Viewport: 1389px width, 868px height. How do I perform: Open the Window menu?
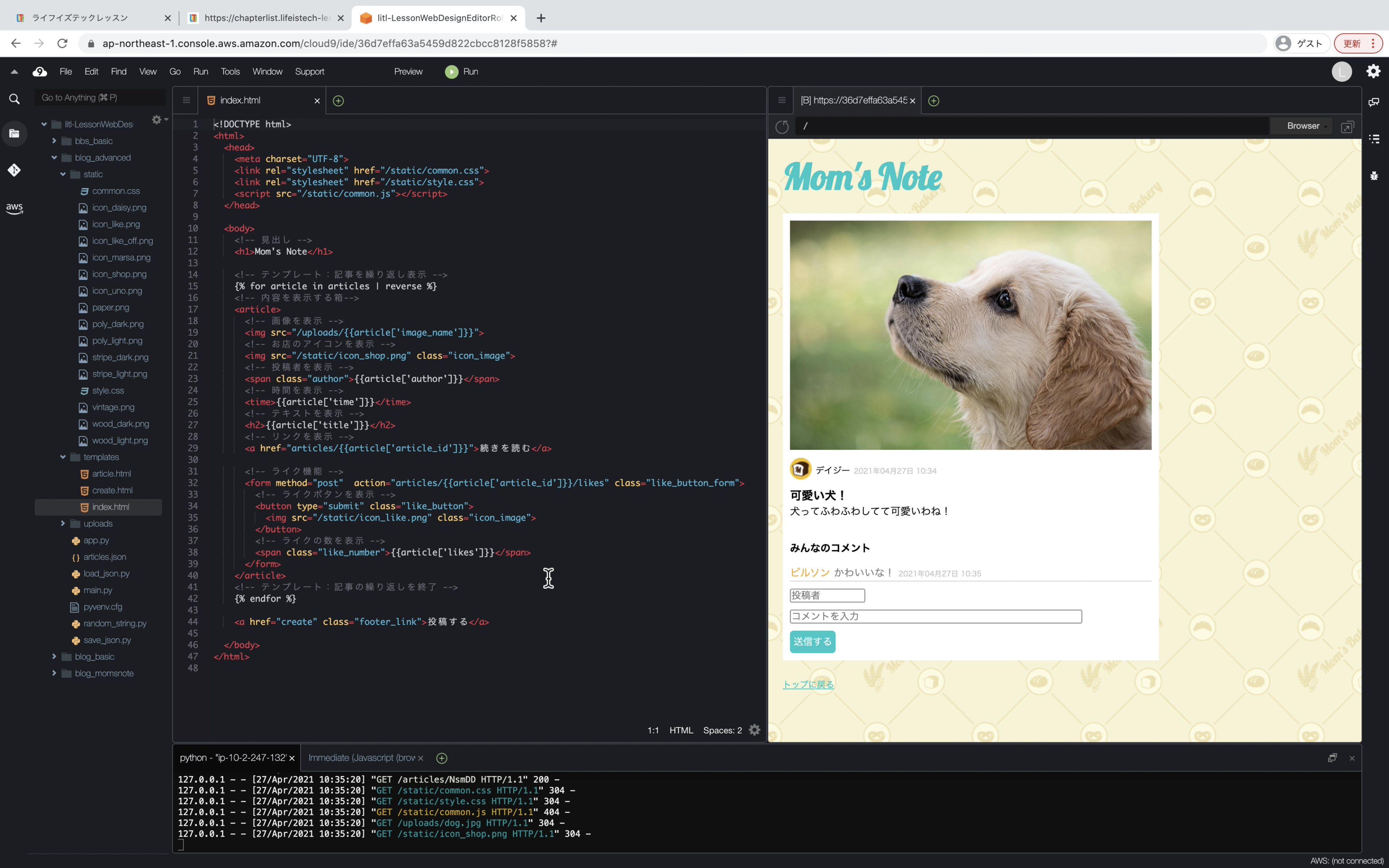[x=267, y=72]
